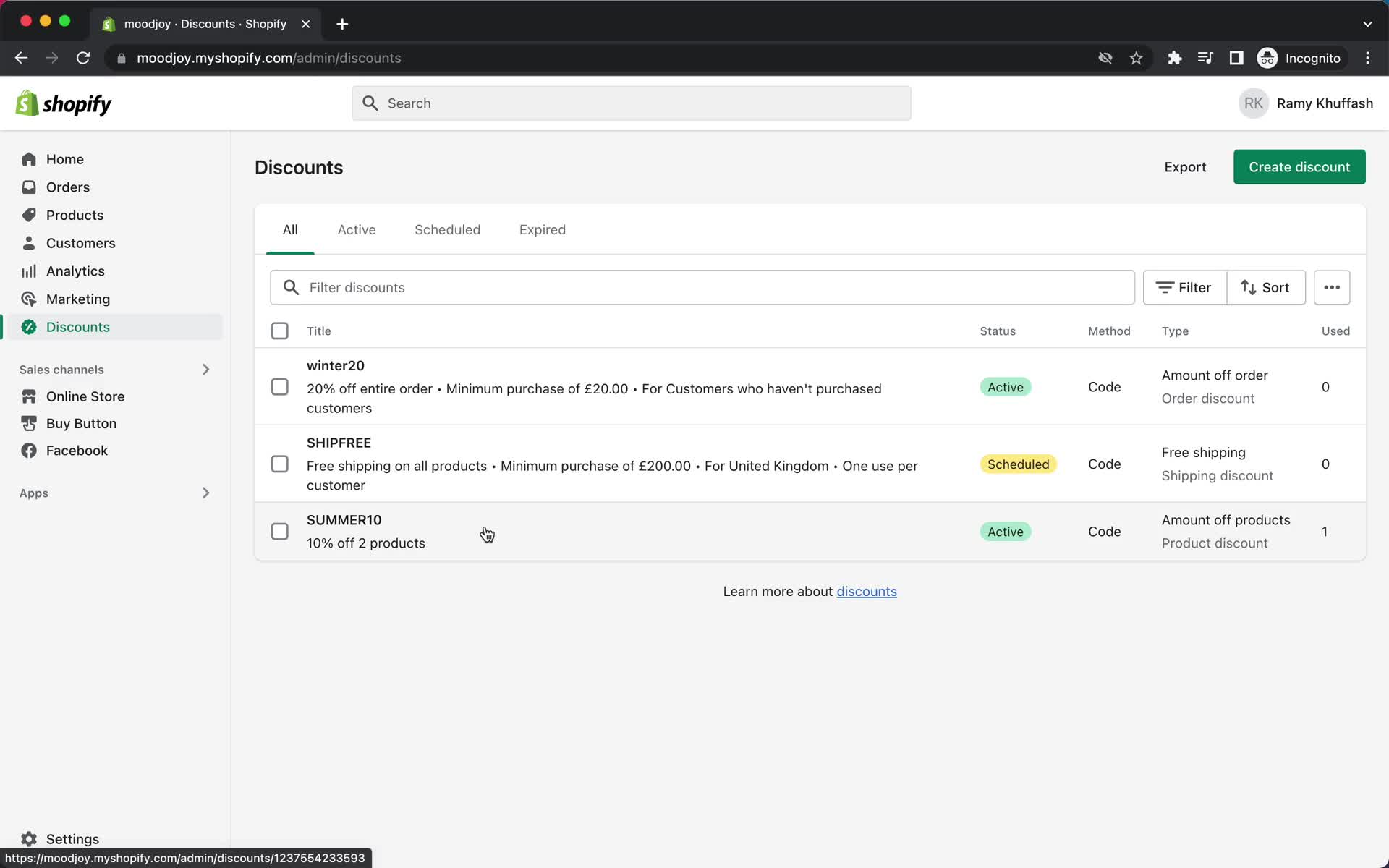The width and height of the screenshot is (1389, 868).
Task: Switch to the Active discounts tab
Action: coord(356,229)
